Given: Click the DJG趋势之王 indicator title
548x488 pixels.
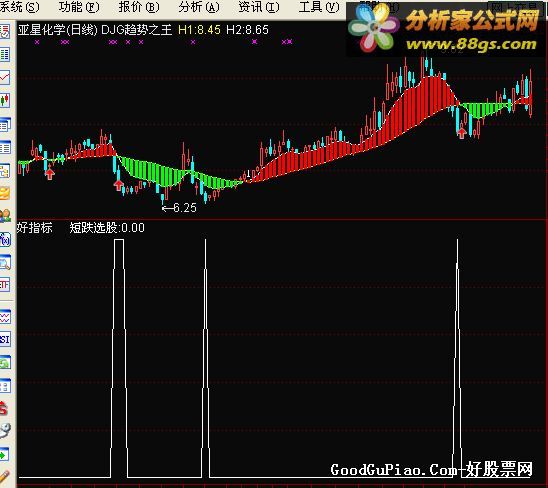Looking at the screenshot, I should (137, 30).
